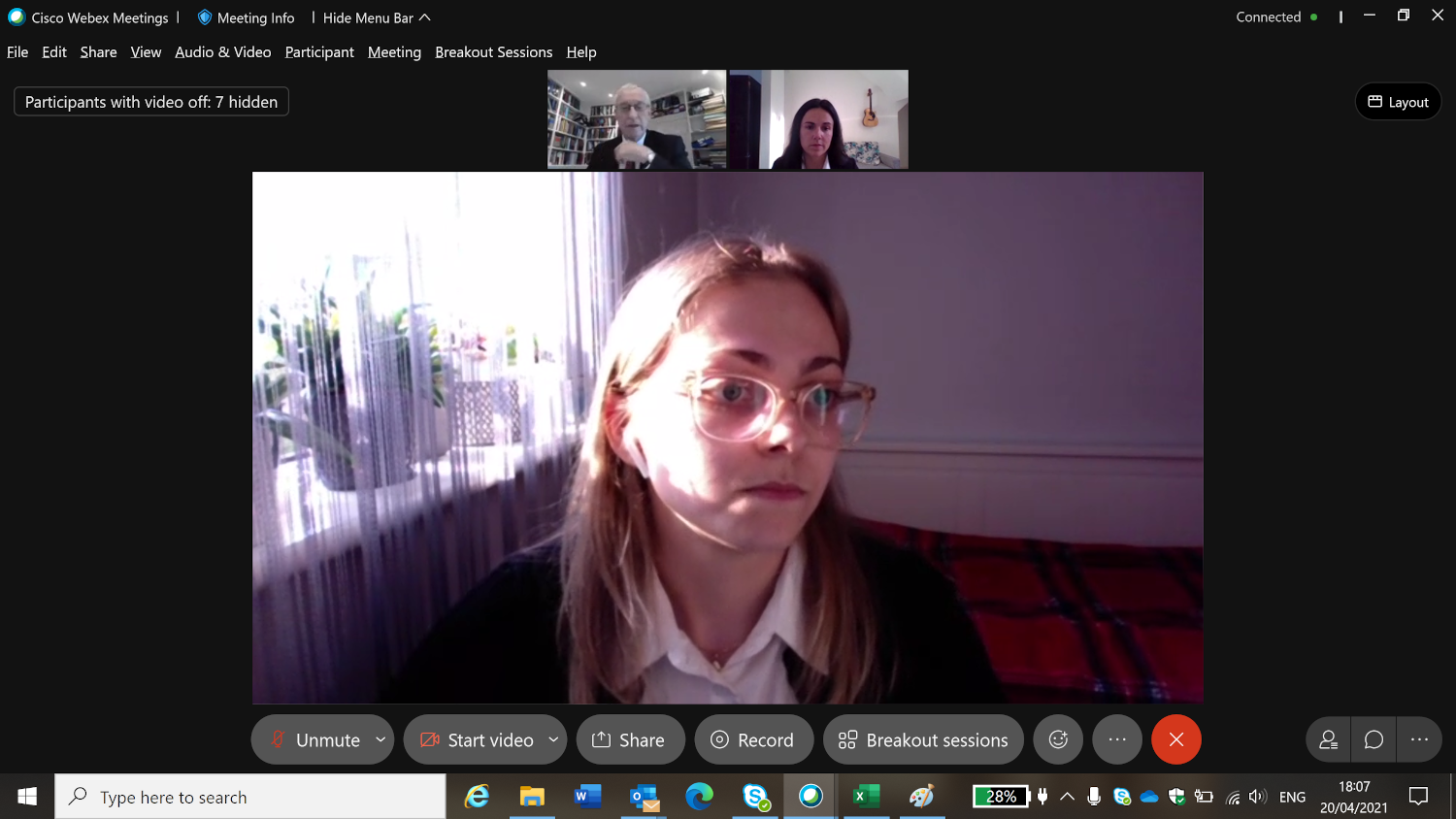Screen dimensions: 1456x819
Task: Open the Layout button
Action: 1398,102
